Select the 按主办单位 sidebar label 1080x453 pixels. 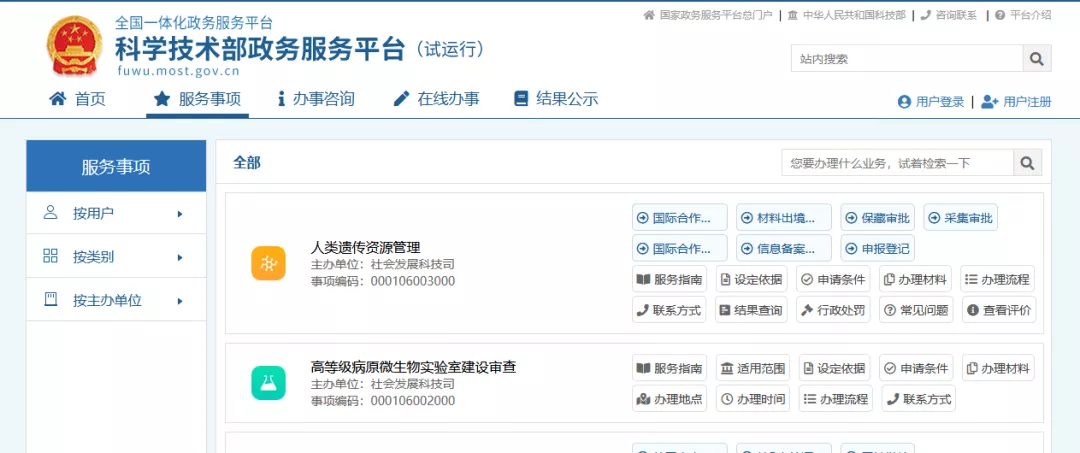(x=107, y=301)
